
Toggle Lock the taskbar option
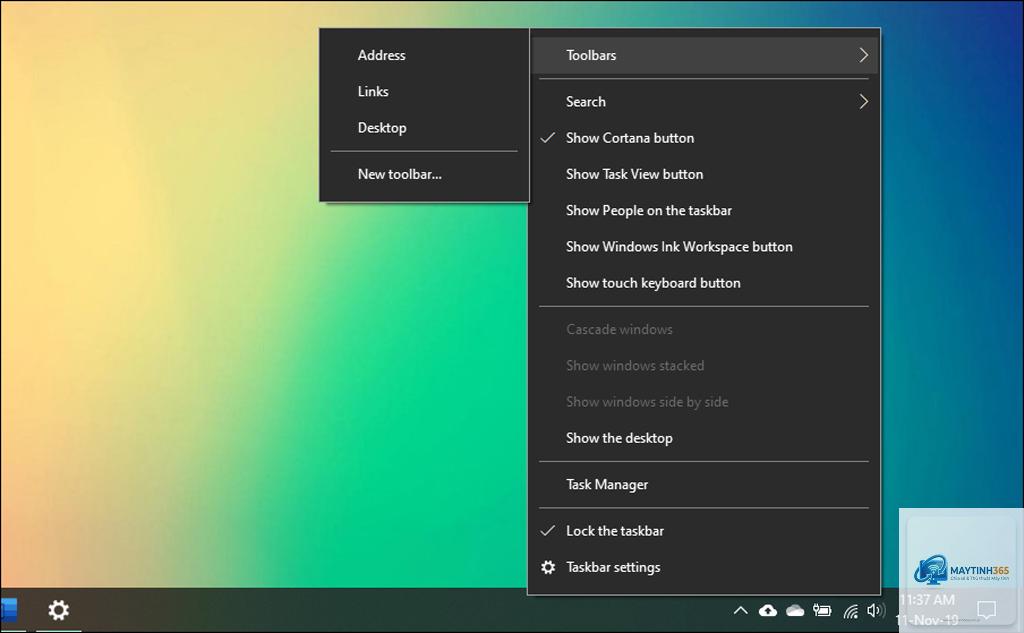click(x=704, y=530)
